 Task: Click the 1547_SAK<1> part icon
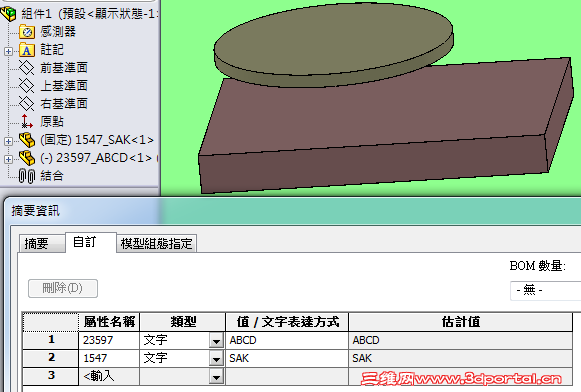pyautogui.click(x=27, y=140)
